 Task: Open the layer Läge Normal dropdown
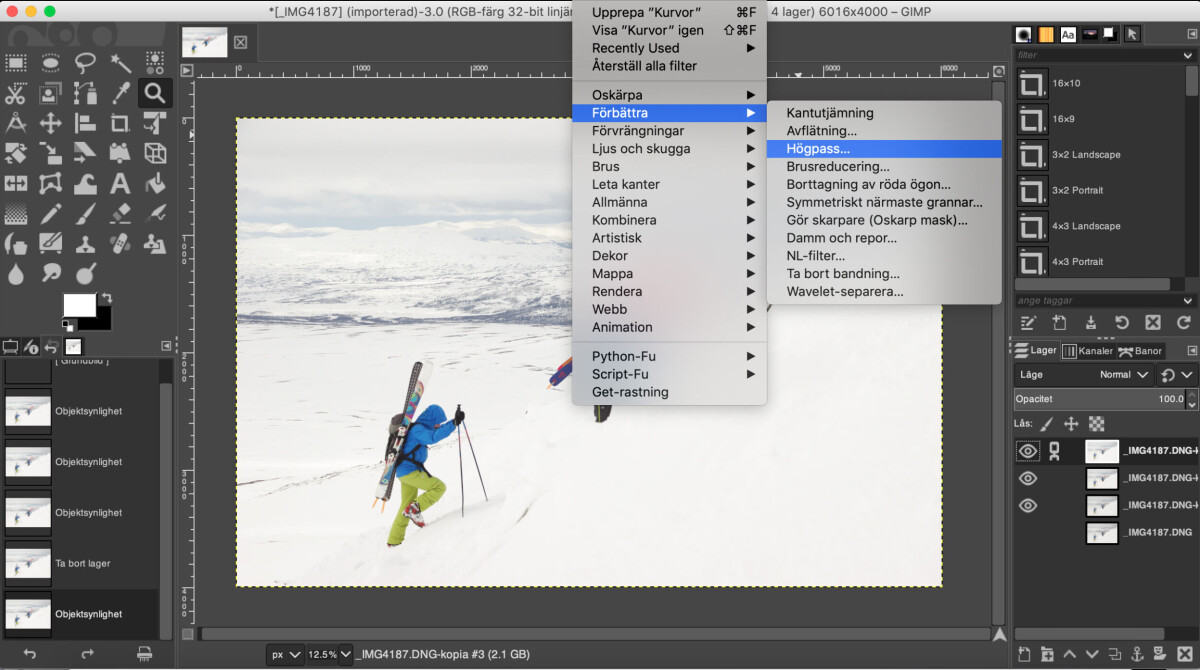(1084, 375)
